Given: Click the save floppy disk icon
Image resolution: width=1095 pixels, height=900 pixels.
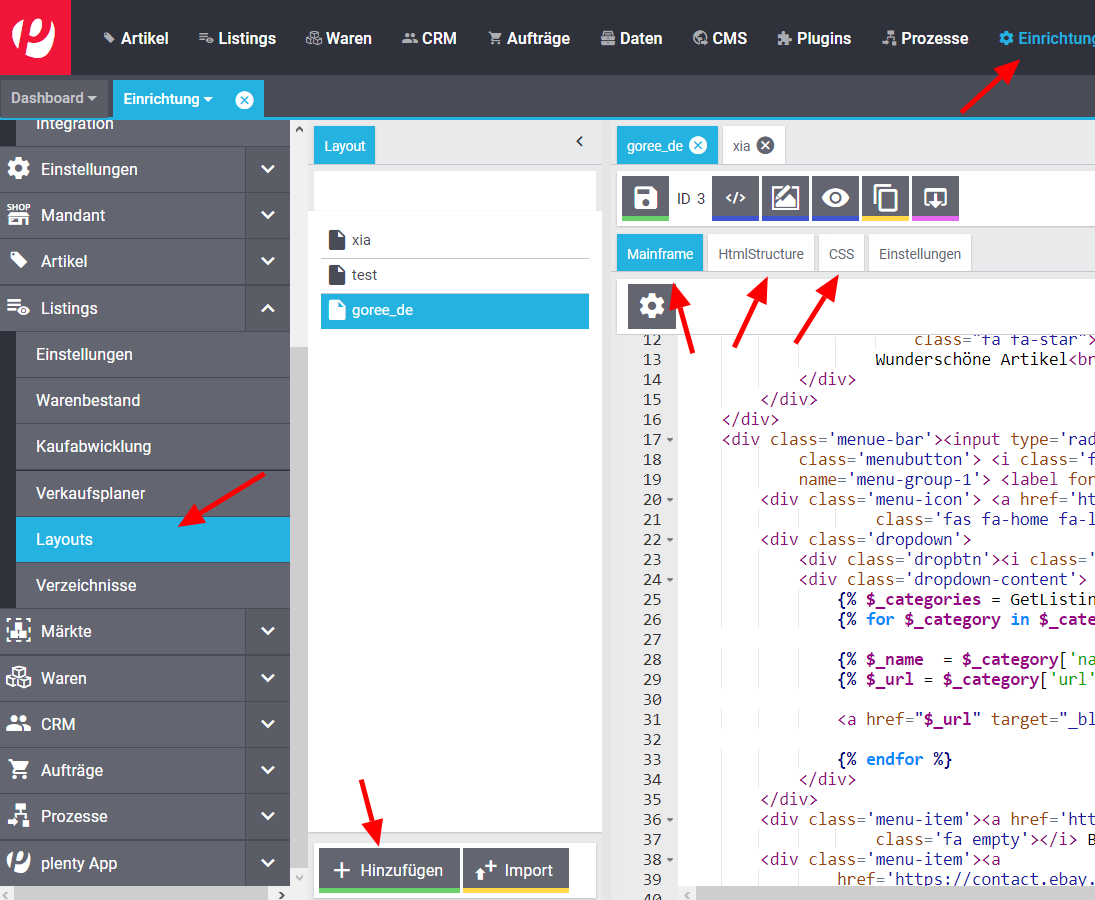Looking at the screenshot, I should click(x=645, y=198).
